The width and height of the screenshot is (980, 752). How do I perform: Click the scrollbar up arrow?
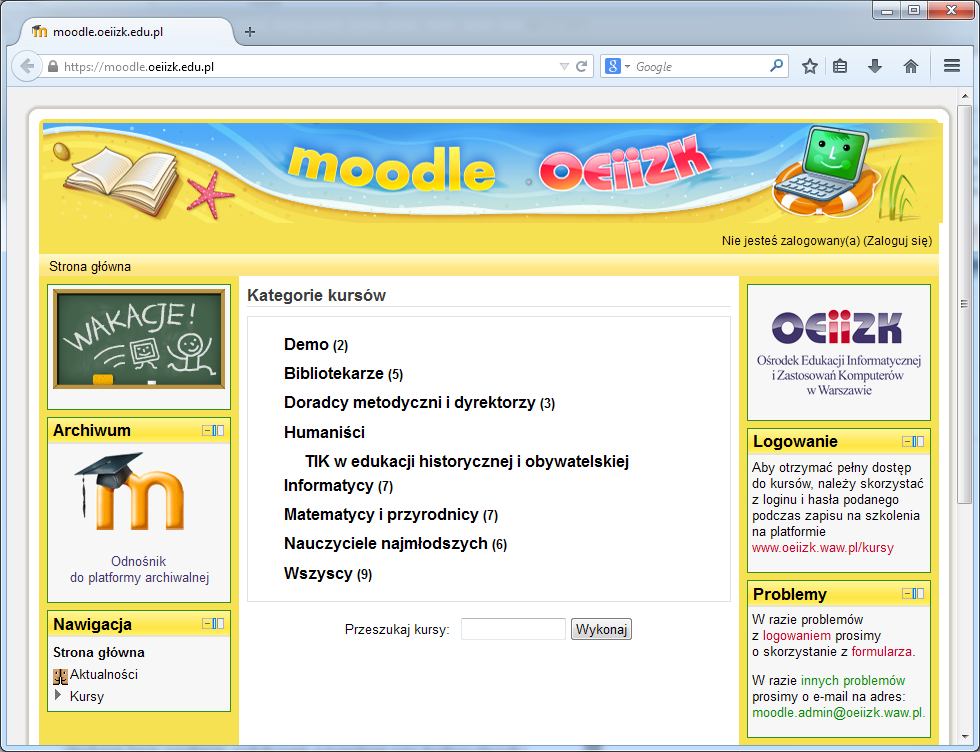pos(965,96)
